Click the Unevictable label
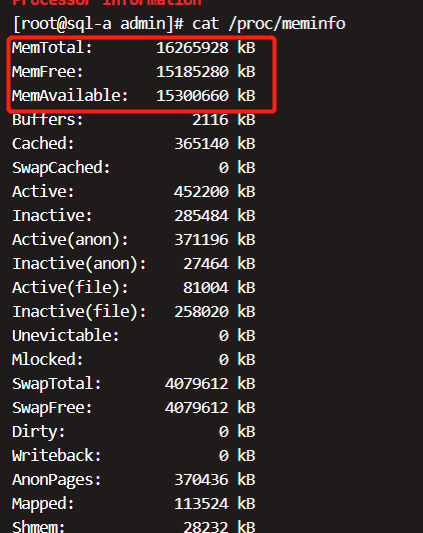423x533 pixels. (x=65, y=336)
